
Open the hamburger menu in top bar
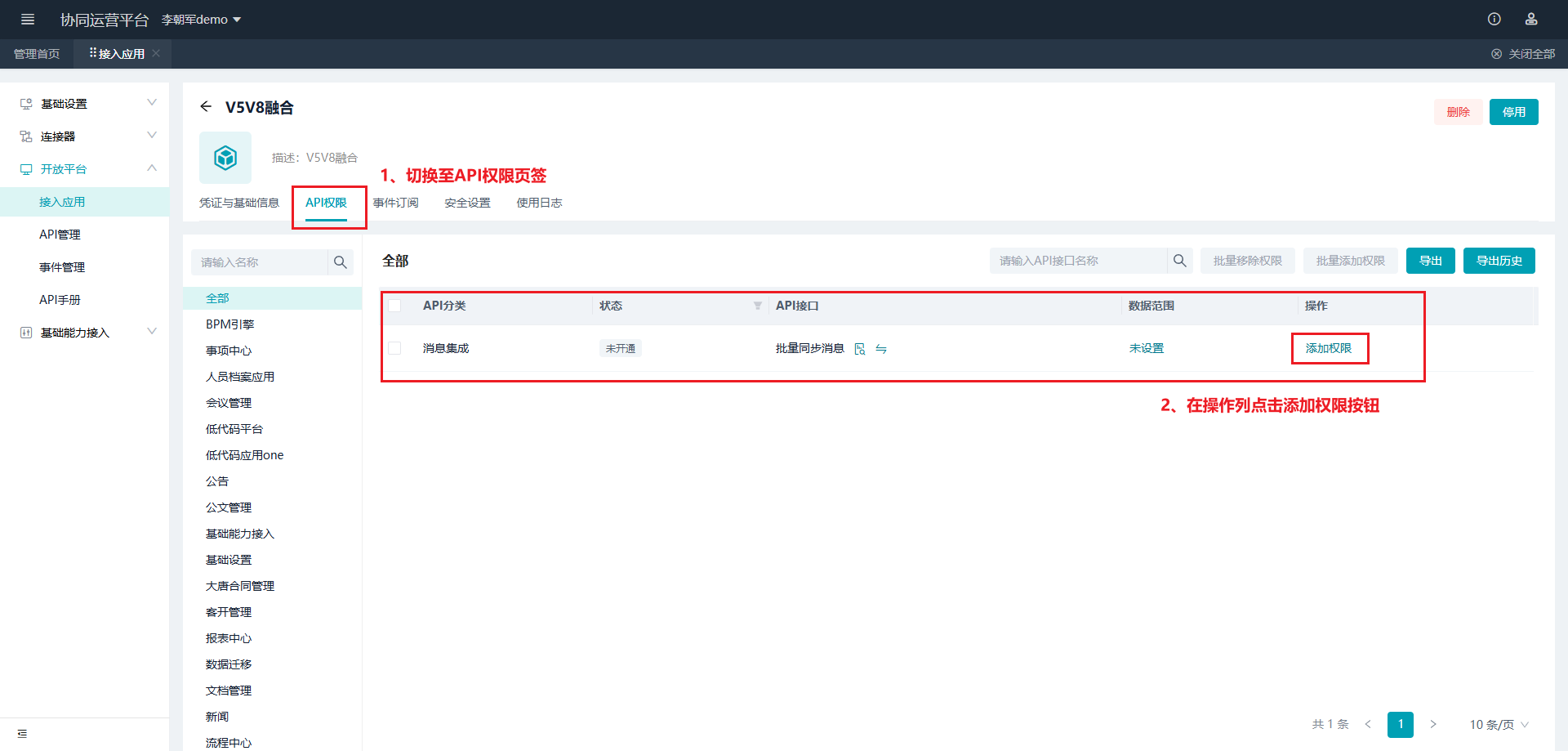pos(28,19)
